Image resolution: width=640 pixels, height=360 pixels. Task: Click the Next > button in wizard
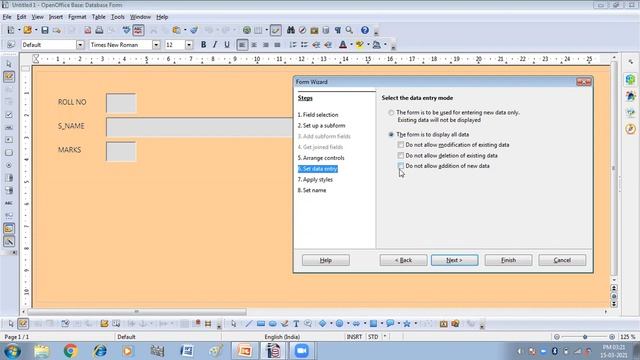coord(454,260)
